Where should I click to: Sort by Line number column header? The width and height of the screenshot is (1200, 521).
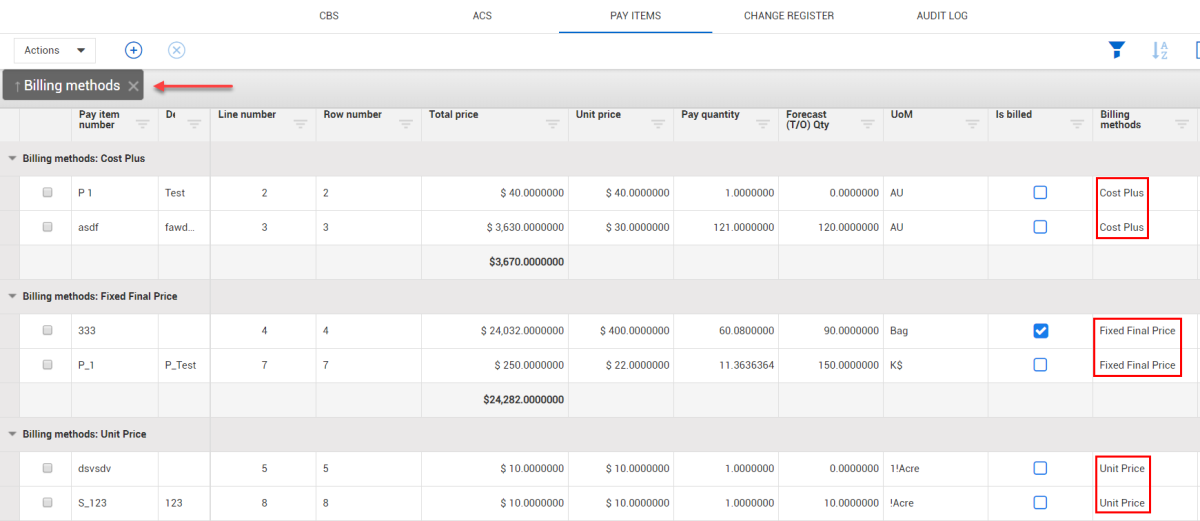[247, 115]
